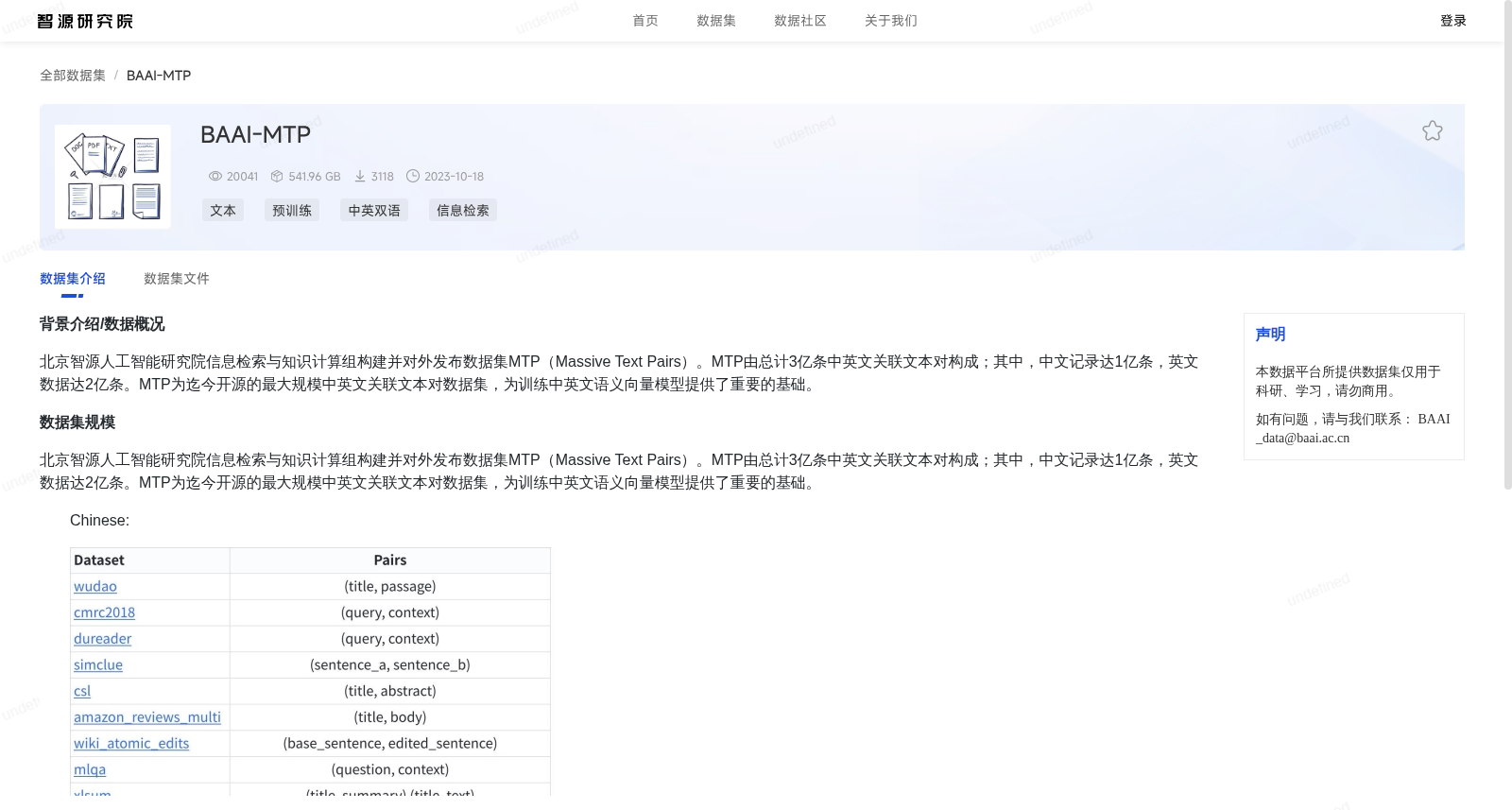The image size is (1512, 810).
Task: Click the 2023-10-18 date text
Action: (x=454, y=177)
